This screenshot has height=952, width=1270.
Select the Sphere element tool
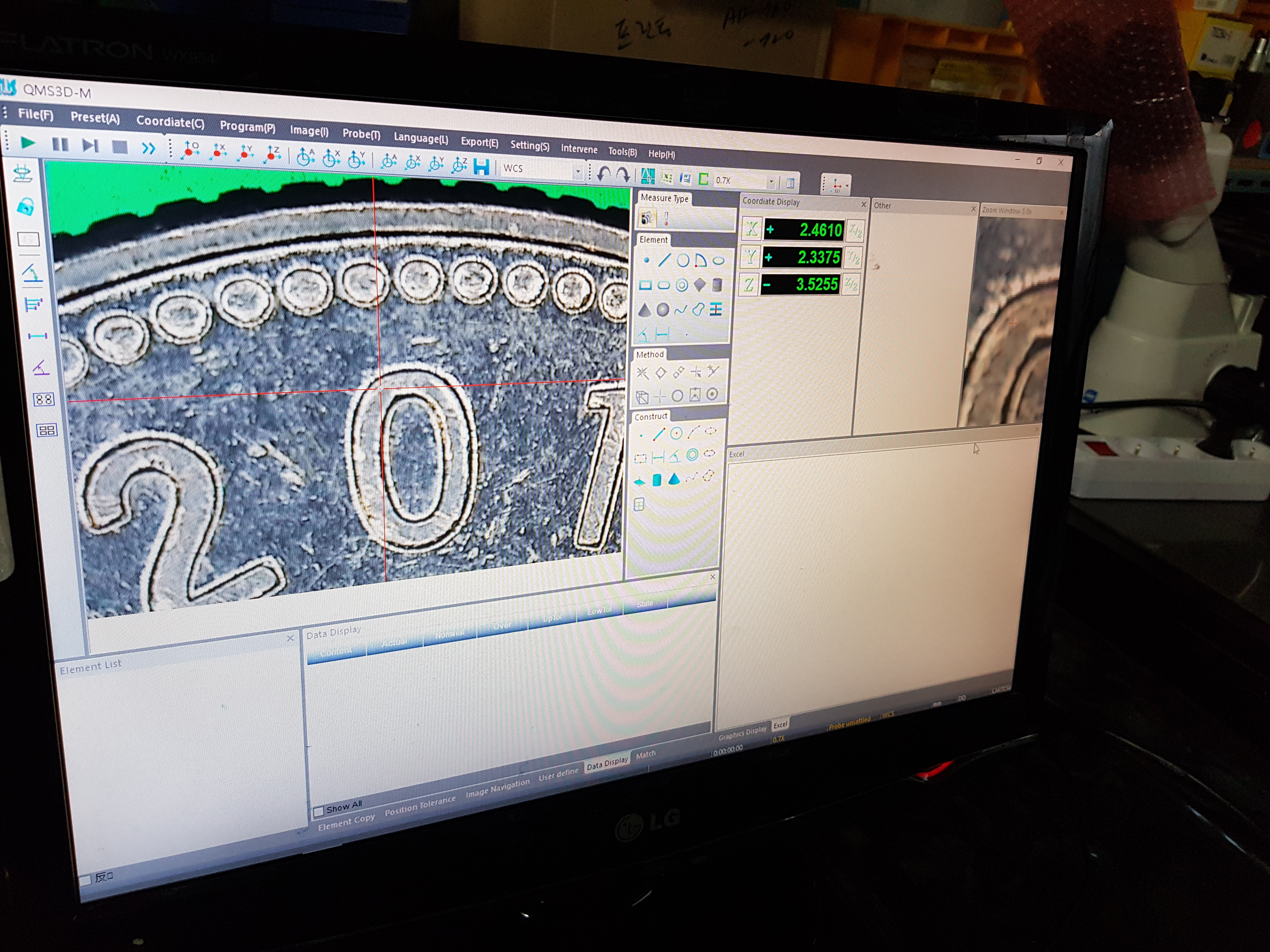click(662, 310)
